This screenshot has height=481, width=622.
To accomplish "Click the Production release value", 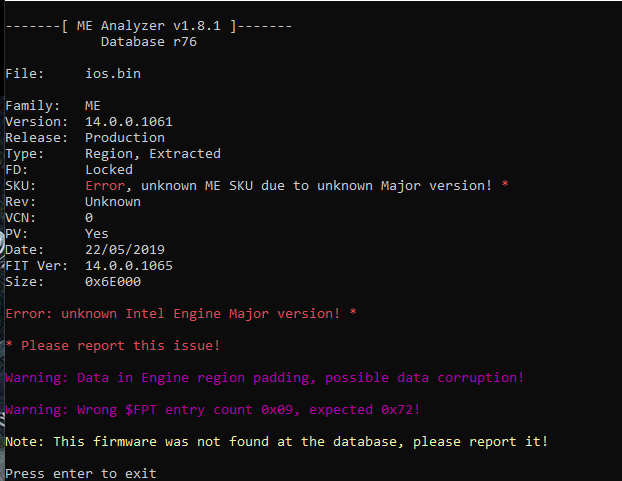I will pos(125,138).
